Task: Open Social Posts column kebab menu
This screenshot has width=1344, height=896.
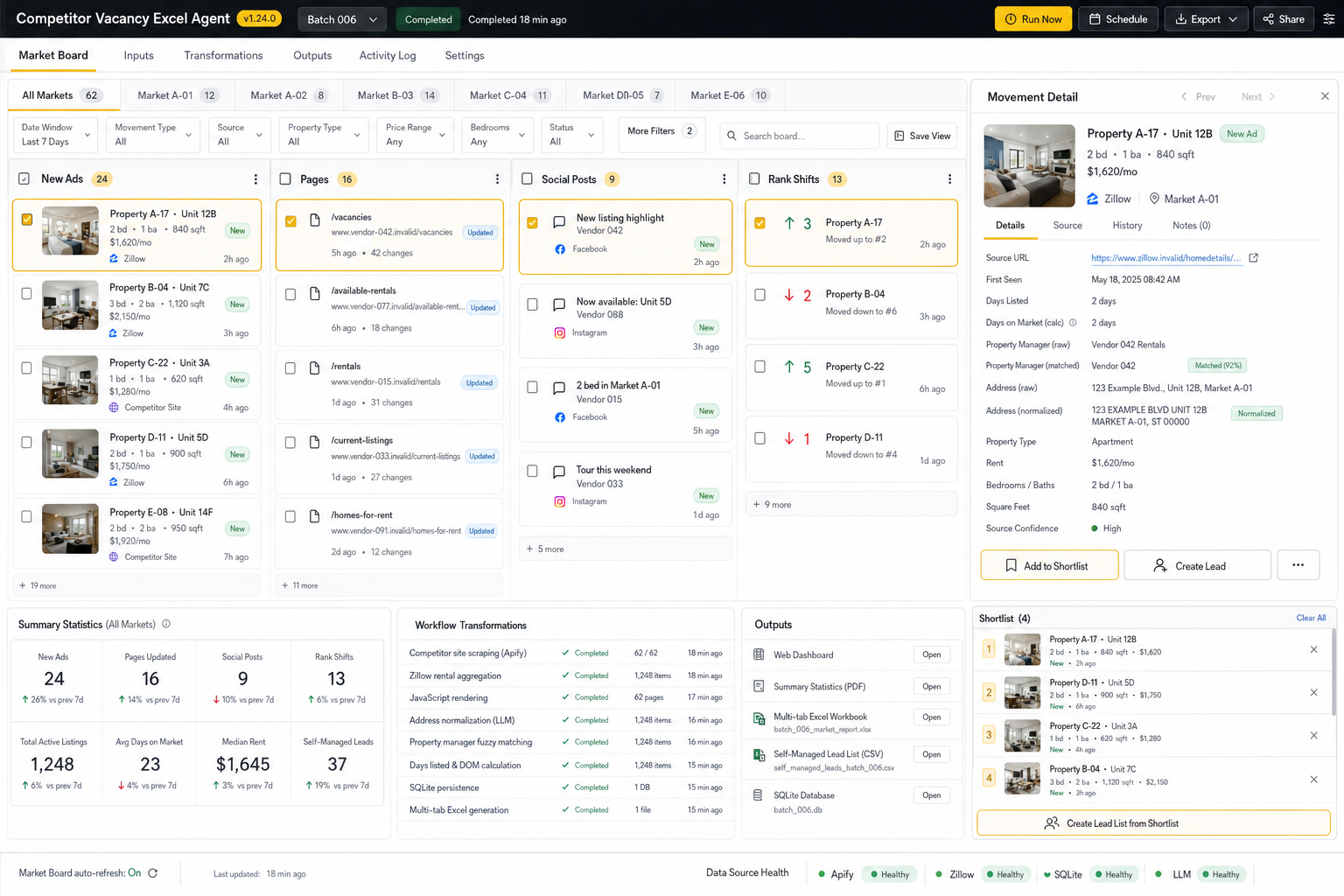Action: coord(724,179)
